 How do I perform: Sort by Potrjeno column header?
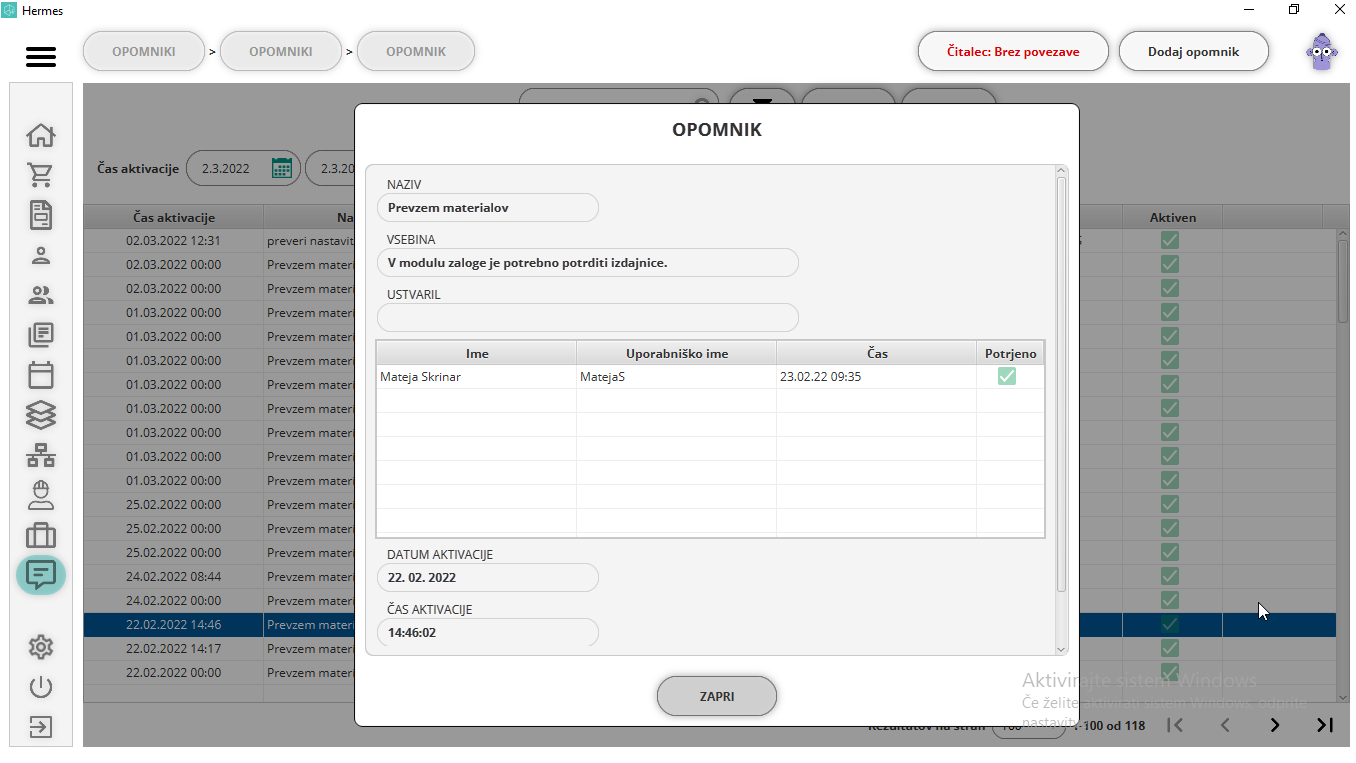pos(1011,353)
